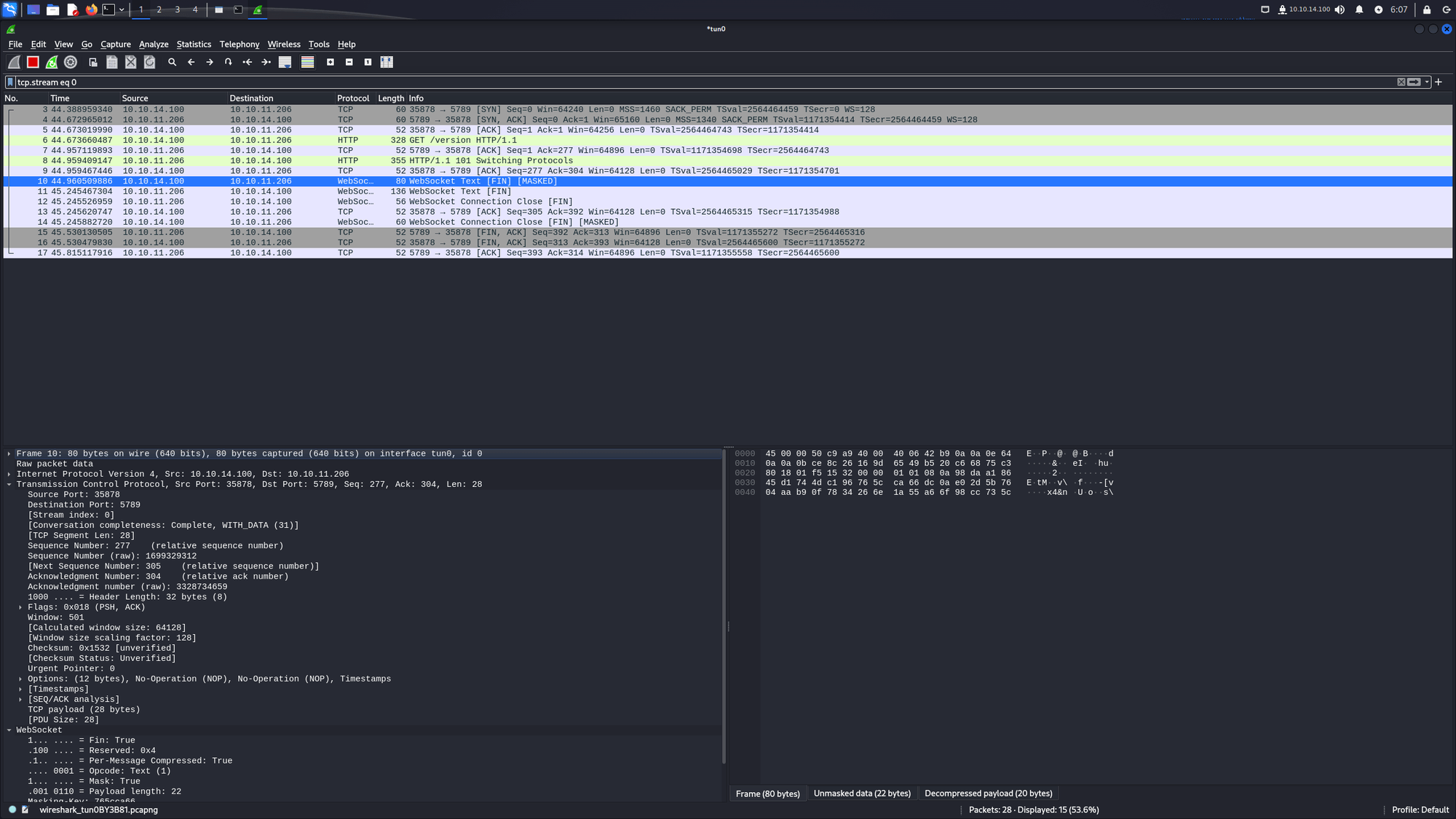Sort packets by the Length column header
The width and height of the screenshot is (1456, 819).
pos(391,98)
